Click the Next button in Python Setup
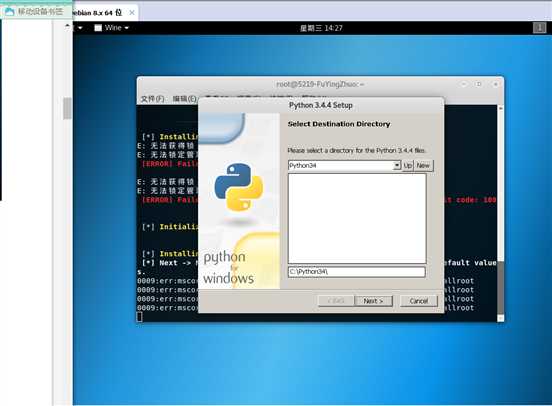 click(373, 301)
